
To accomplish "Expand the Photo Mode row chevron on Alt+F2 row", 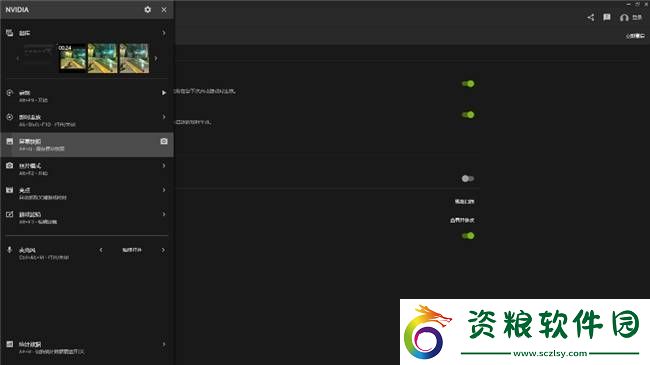I will point(164,165).
